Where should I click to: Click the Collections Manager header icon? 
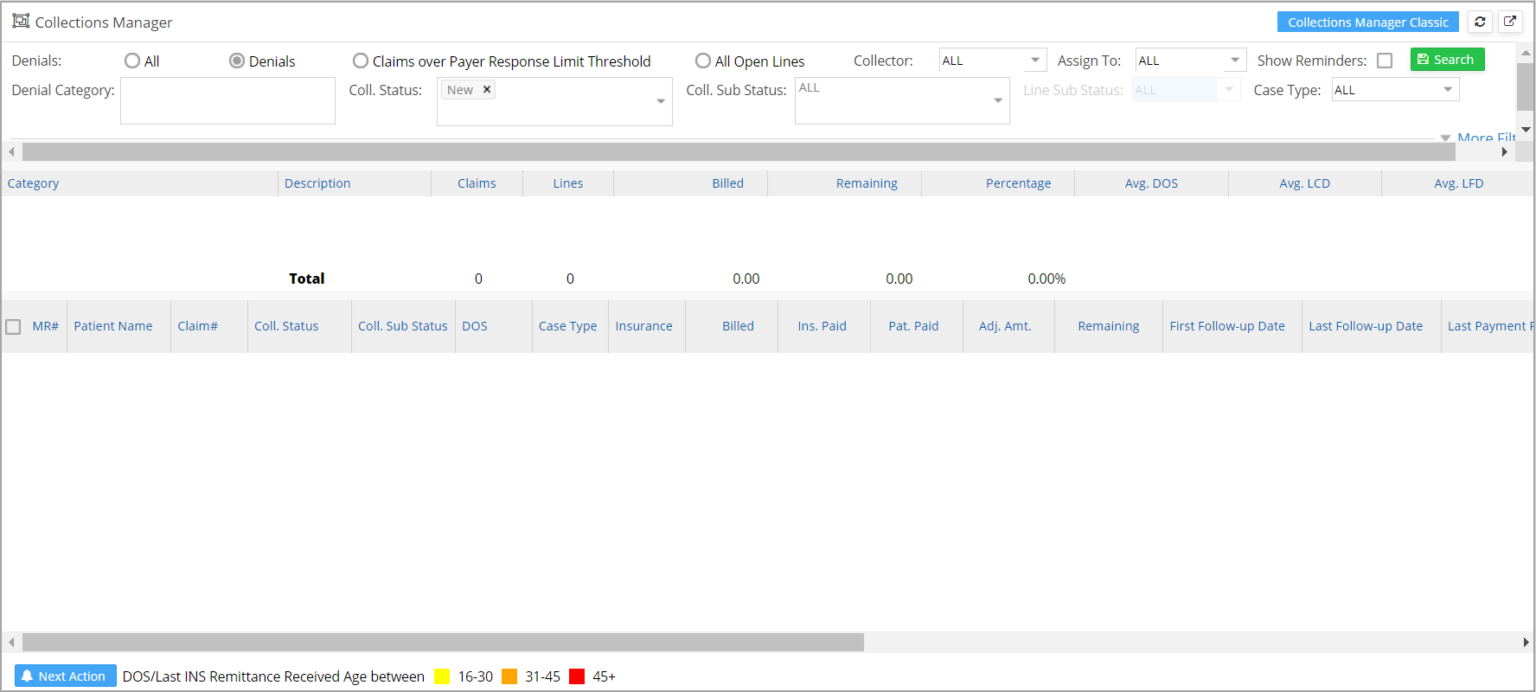pos(20,20)
